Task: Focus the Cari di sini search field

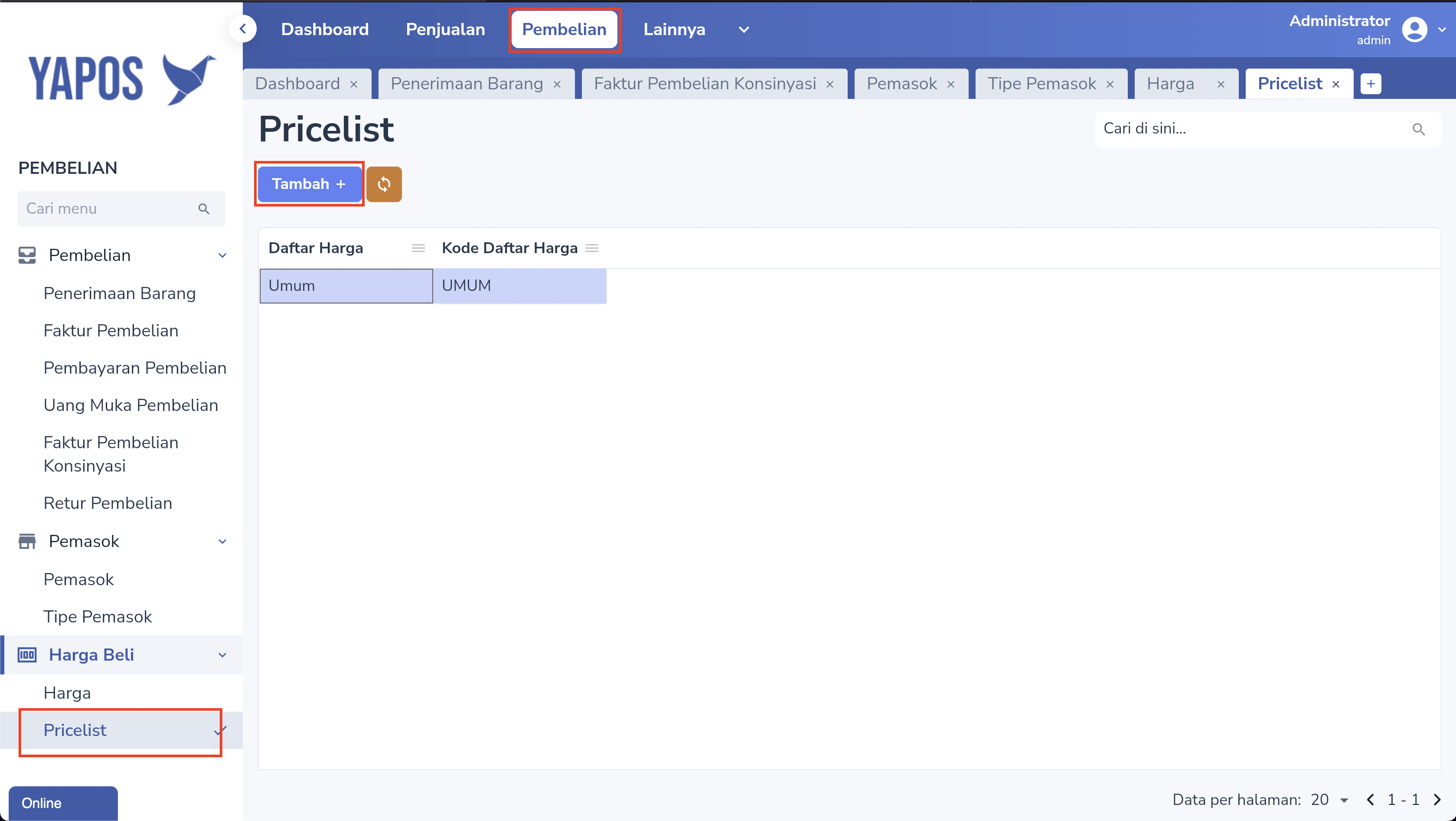Action: pos(1268,130)
